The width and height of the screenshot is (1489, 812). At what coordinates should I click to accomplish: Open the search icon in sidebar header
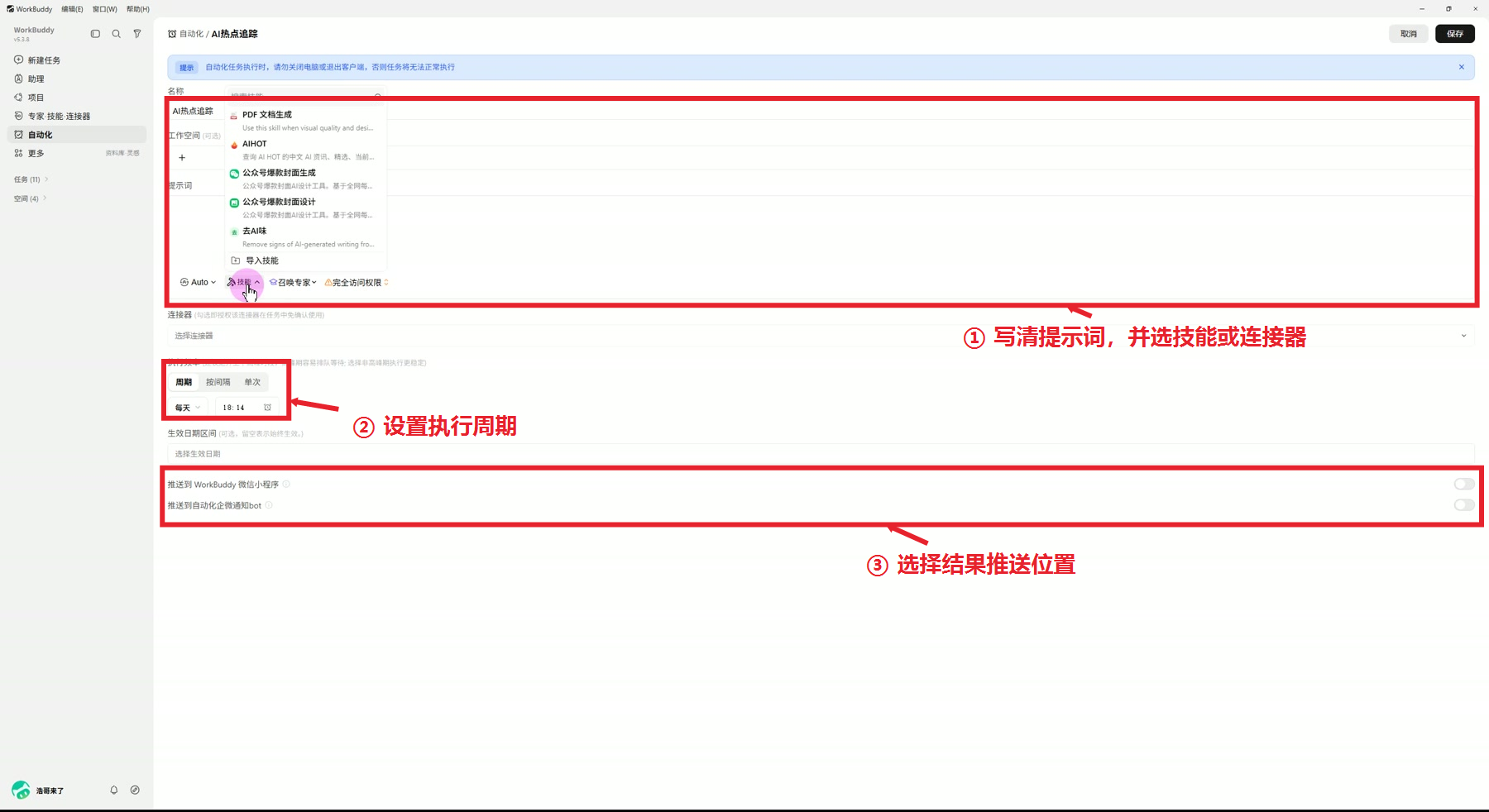tap(116, 34)
